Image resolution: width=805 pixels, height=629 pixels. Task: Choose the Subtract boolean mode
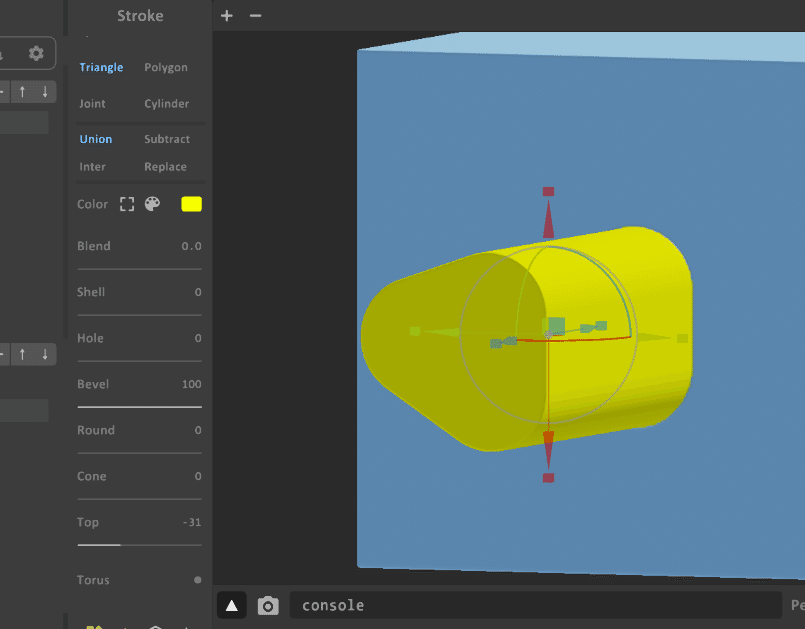point(167,139)
